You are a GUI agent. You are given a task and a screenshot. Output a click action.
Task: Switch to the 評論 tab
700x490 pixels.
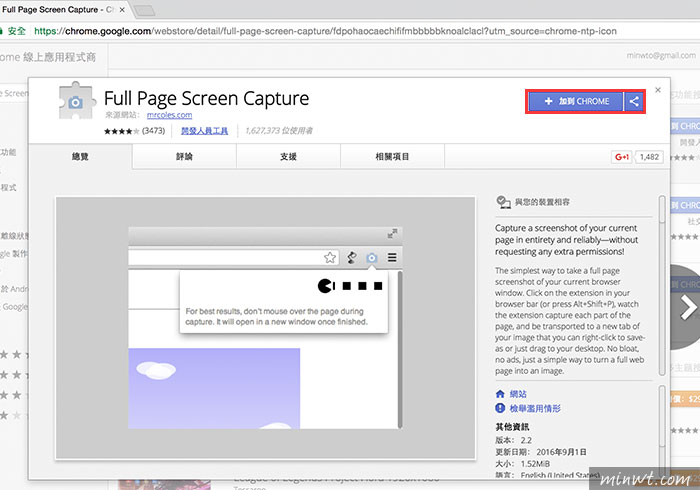tap(184, 157)
